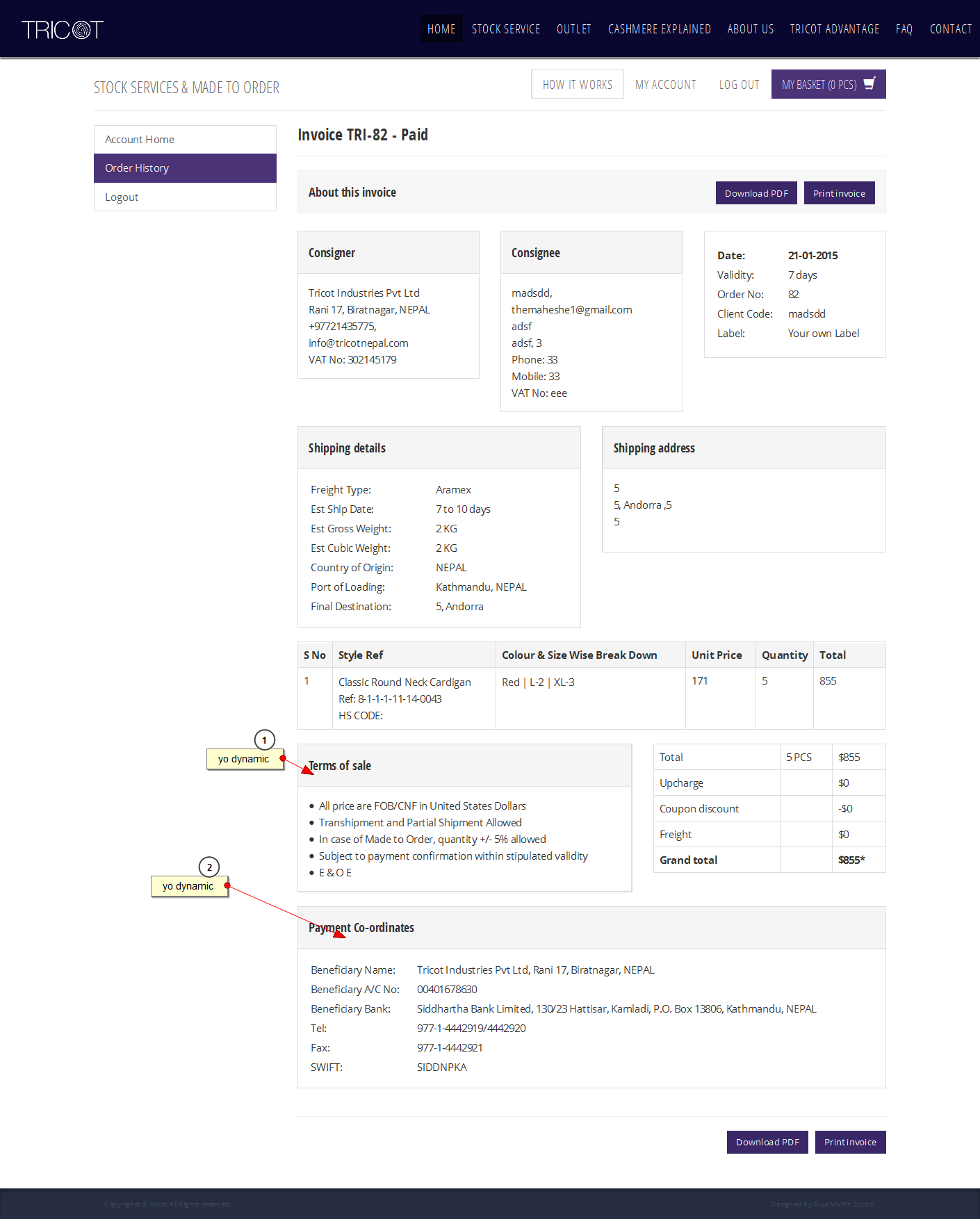This screenshot has width=980, height=1219.
Task: Open the Contact page
Action: pos(950,29)
